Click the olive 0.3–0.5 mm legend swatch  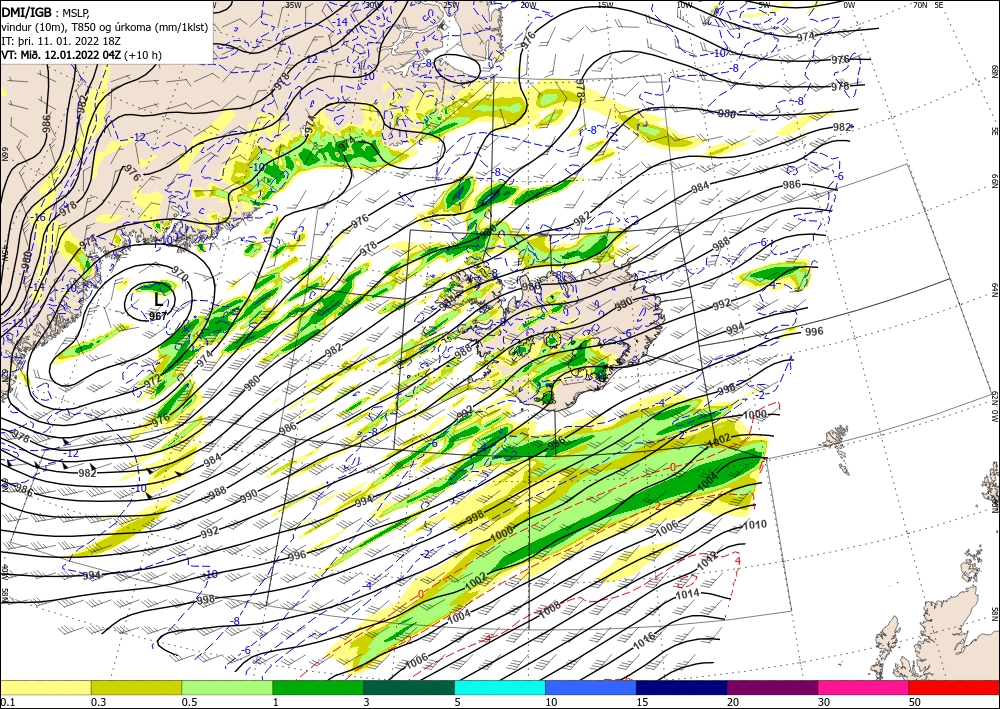[136, 687]
